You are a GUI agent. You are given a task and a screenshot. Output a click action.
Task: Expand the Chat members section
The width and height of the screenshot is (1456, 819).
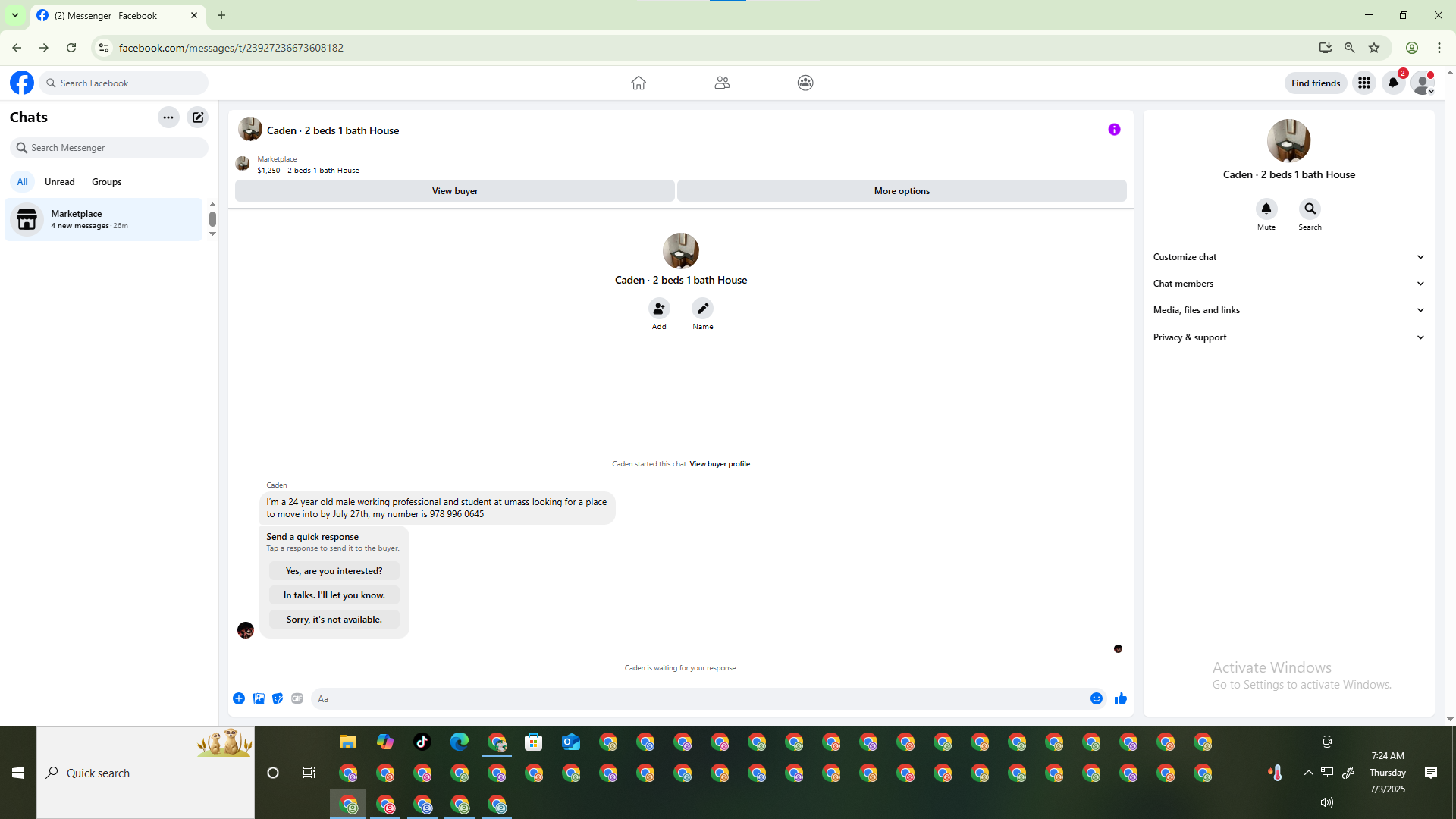tap(1288, 284)
